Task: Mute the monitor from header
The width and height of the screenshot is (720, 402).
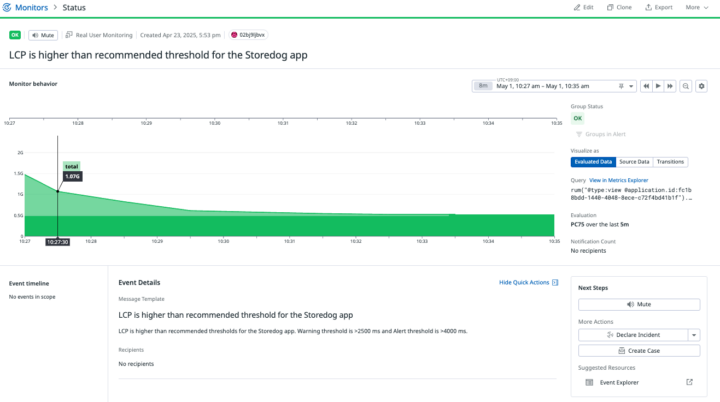Action: click(x=43, y=35)
